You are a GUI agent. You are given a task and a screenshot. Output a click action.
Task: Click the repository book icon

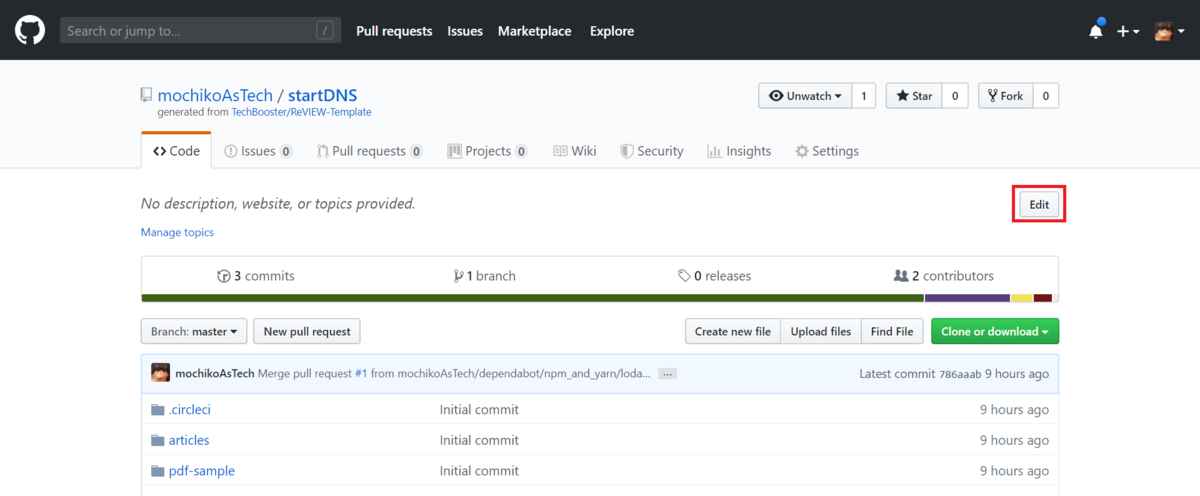click(x=147, y=96)
